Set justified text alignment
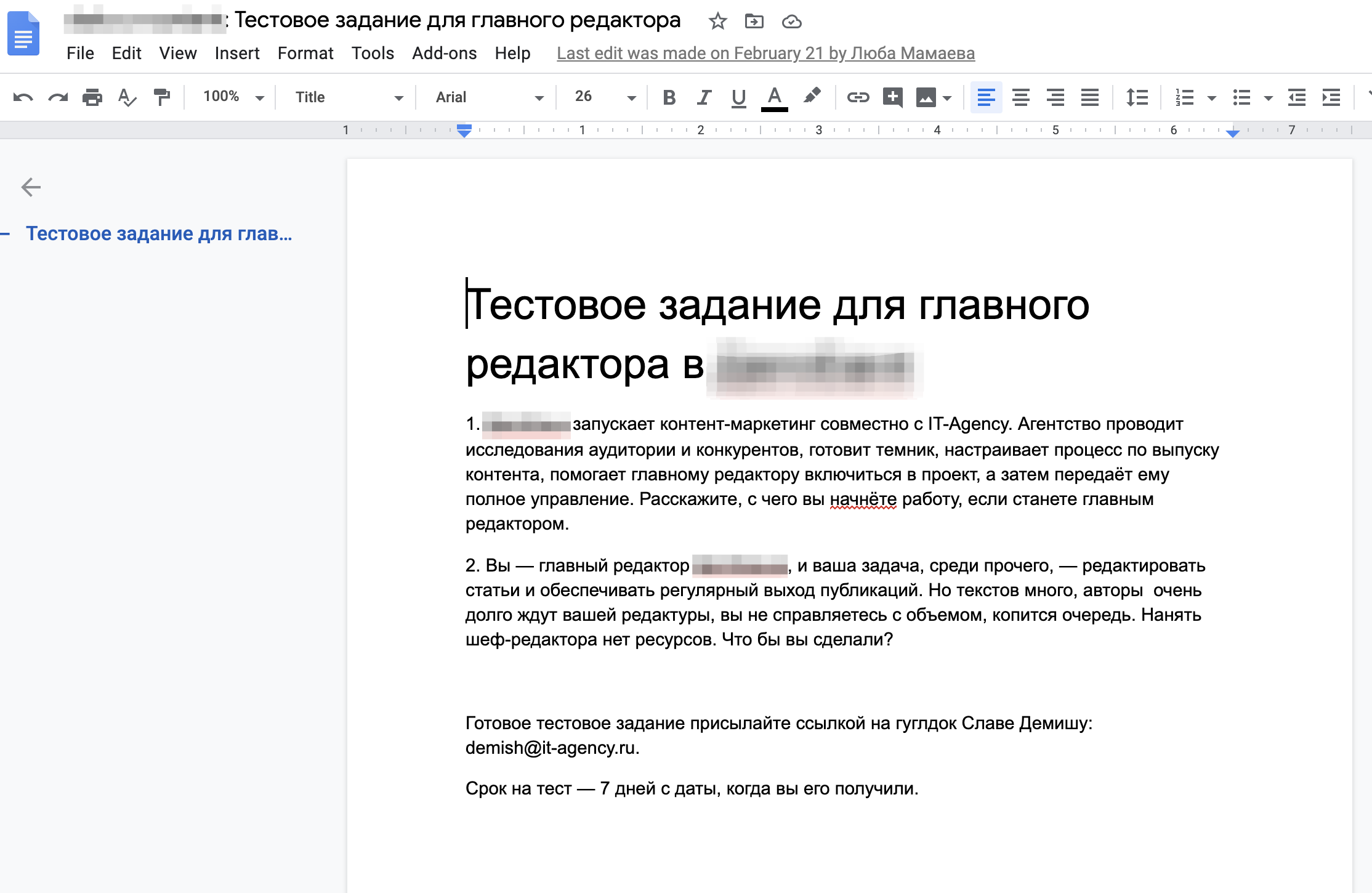 1089,97
